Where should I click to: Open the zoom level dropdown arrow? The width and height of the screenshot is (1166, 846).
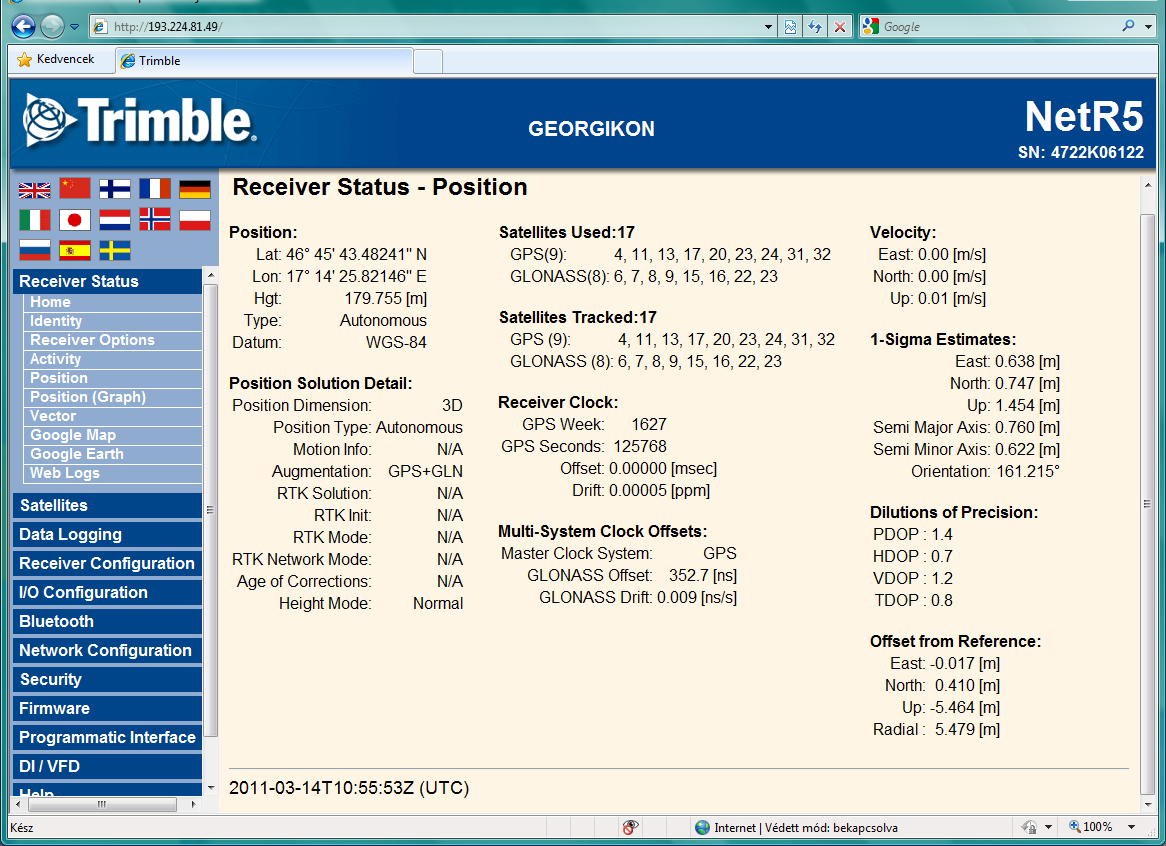tap(1132, 827)
